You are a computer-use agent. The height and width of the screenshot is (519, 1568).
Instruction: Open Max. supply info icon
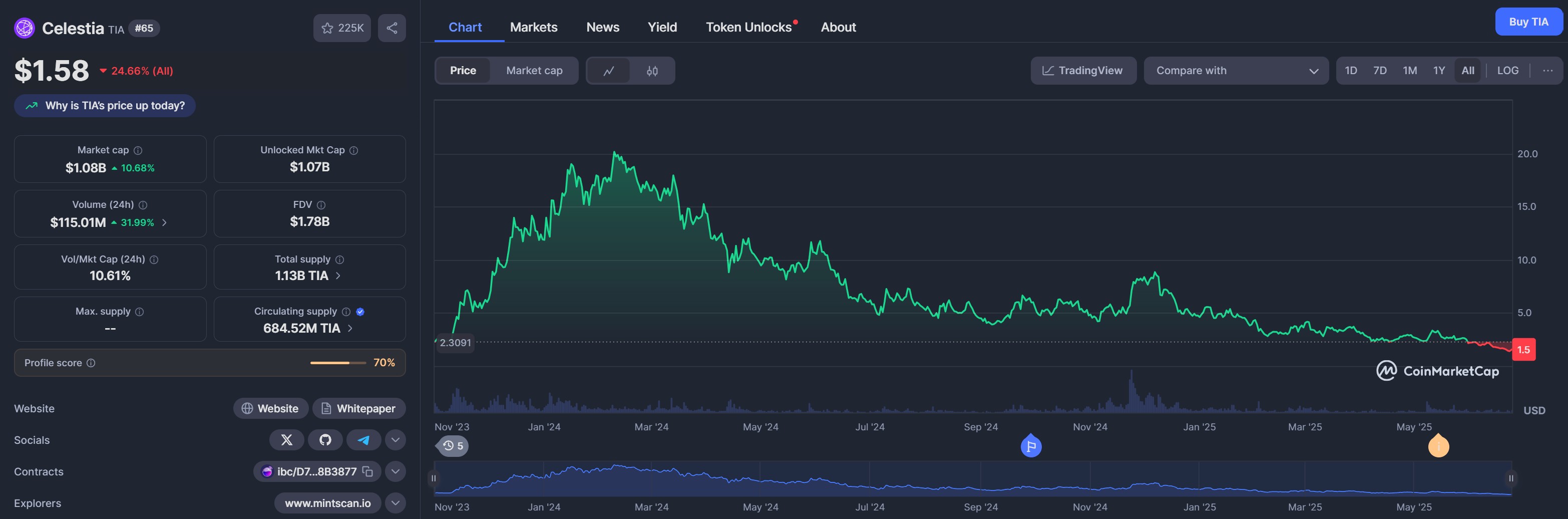[x=139, y=312]
